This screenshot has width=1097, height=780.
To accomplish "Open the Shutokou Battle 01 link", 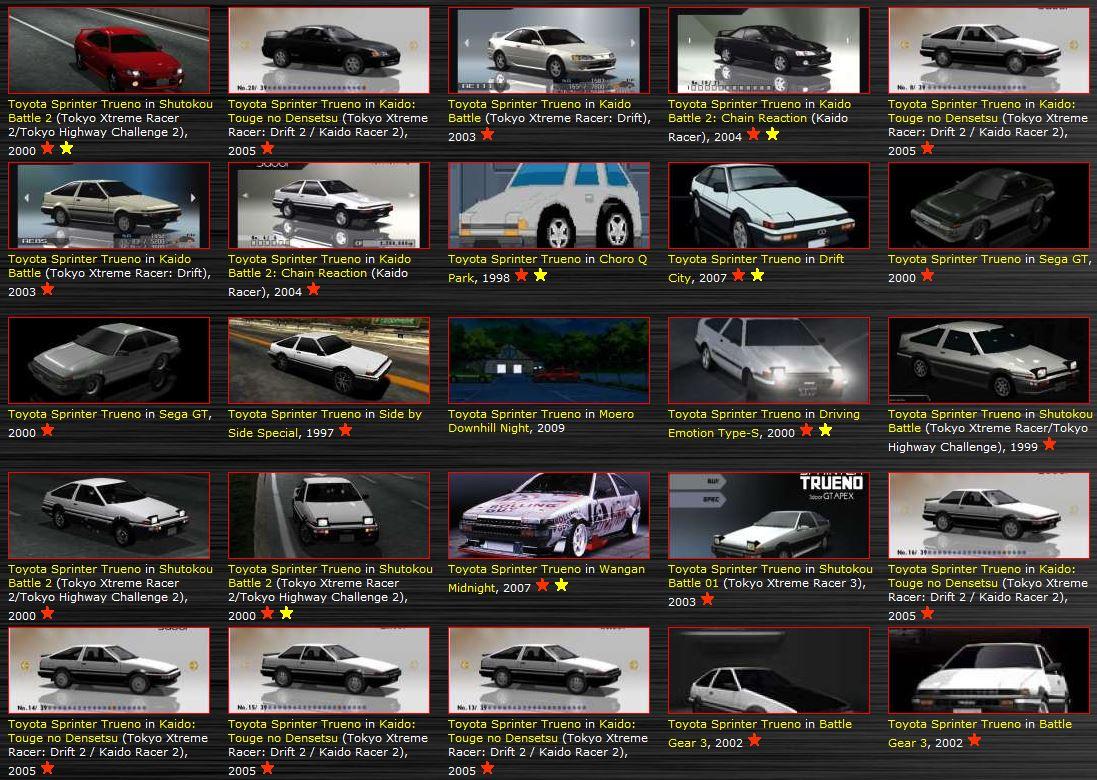I will click(846, 569).
